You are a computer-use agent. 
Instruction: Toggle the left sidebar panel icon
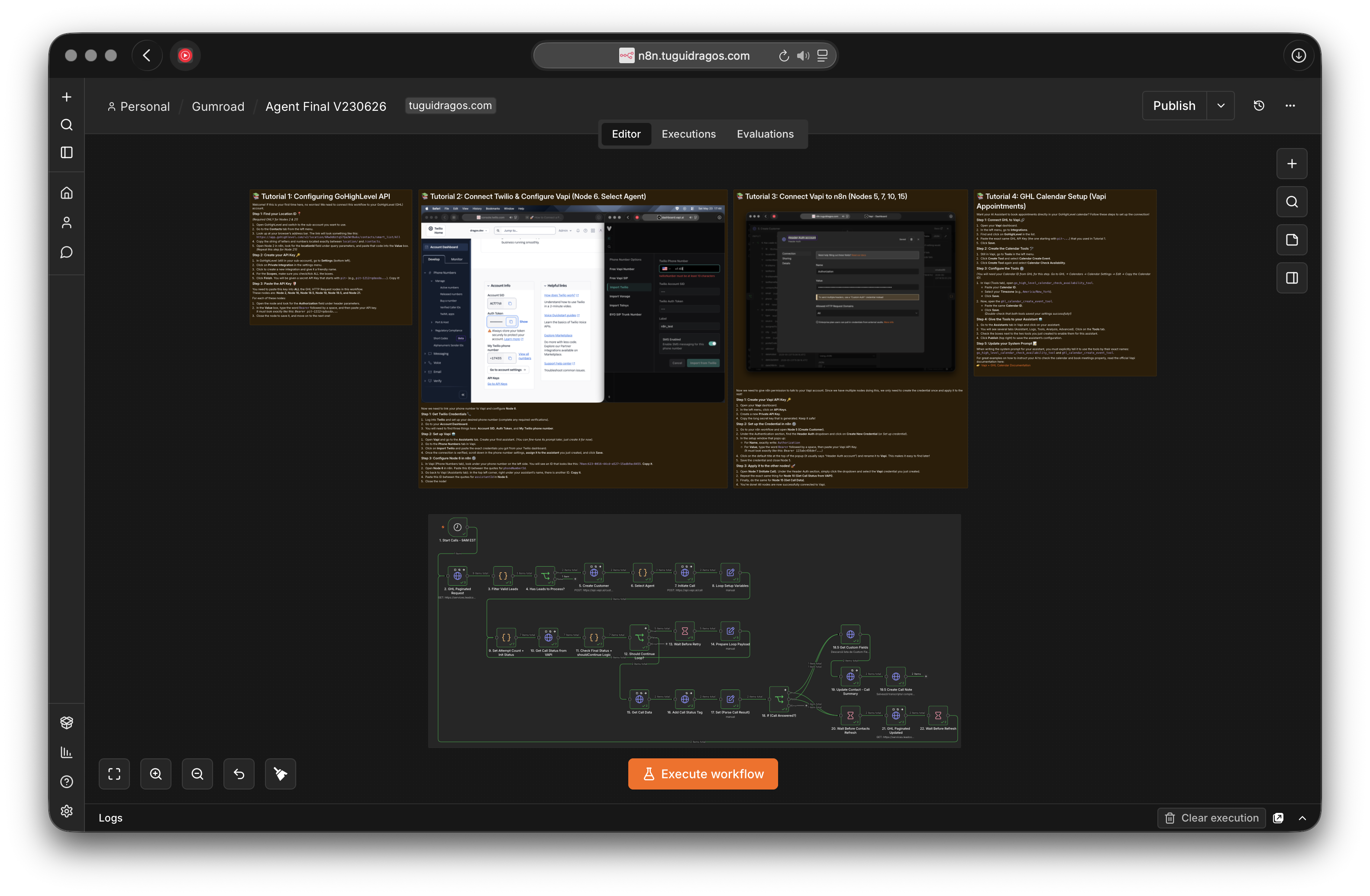[x=67, y=152]
